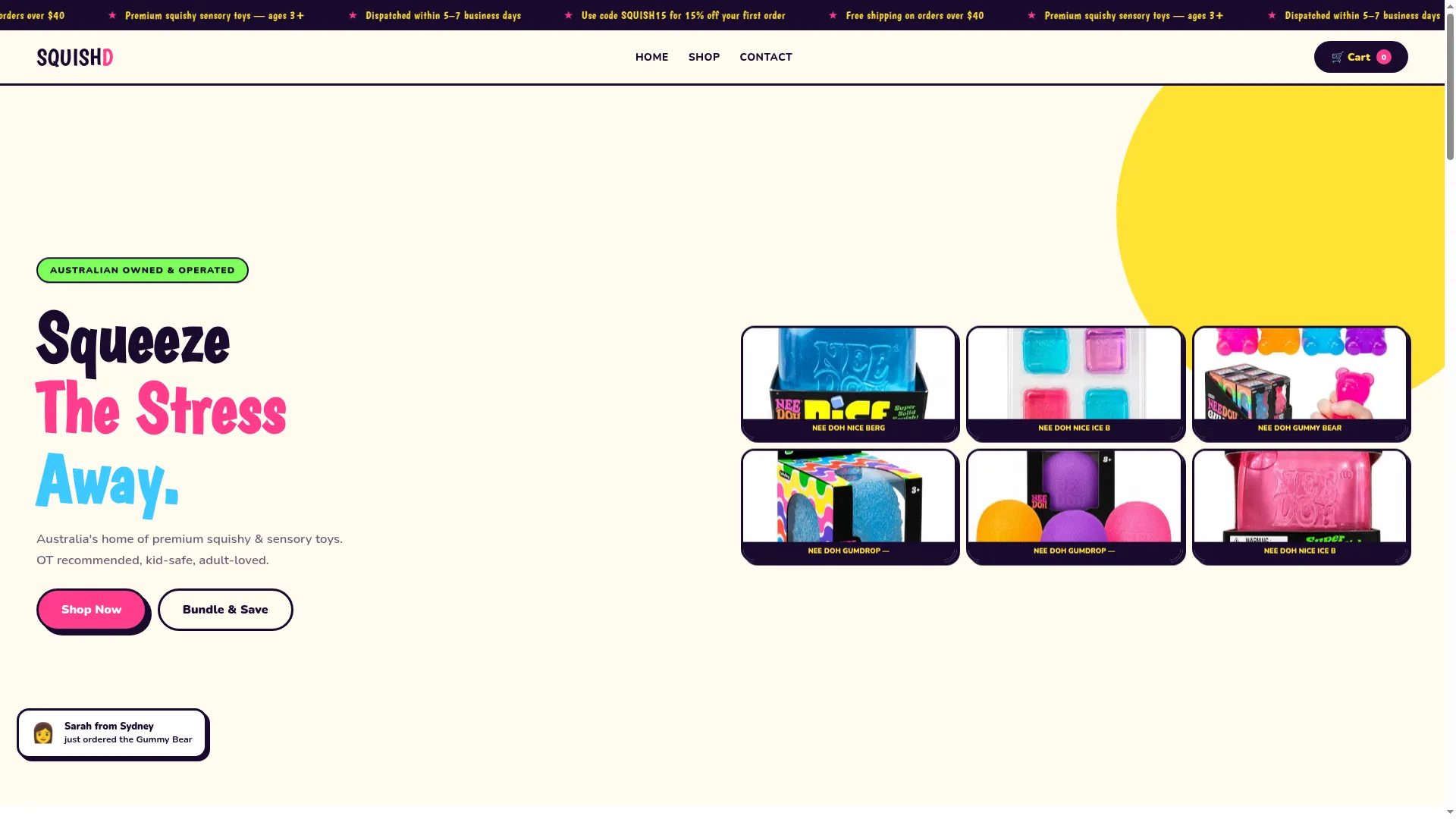Viewport: 1456px width, 819px height.
Task: Open the SHOP nav link
Action: [x=704, y=57]
